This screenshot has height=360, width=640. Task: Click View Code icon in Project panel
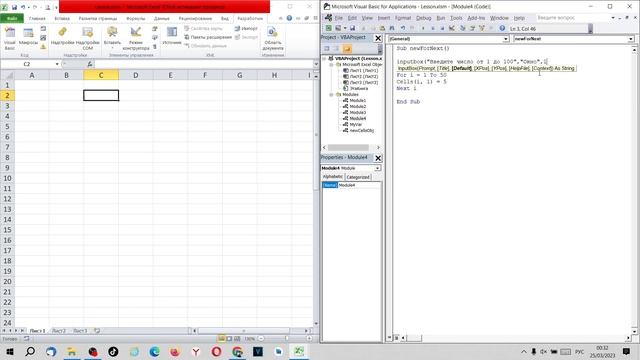(327, 49)
